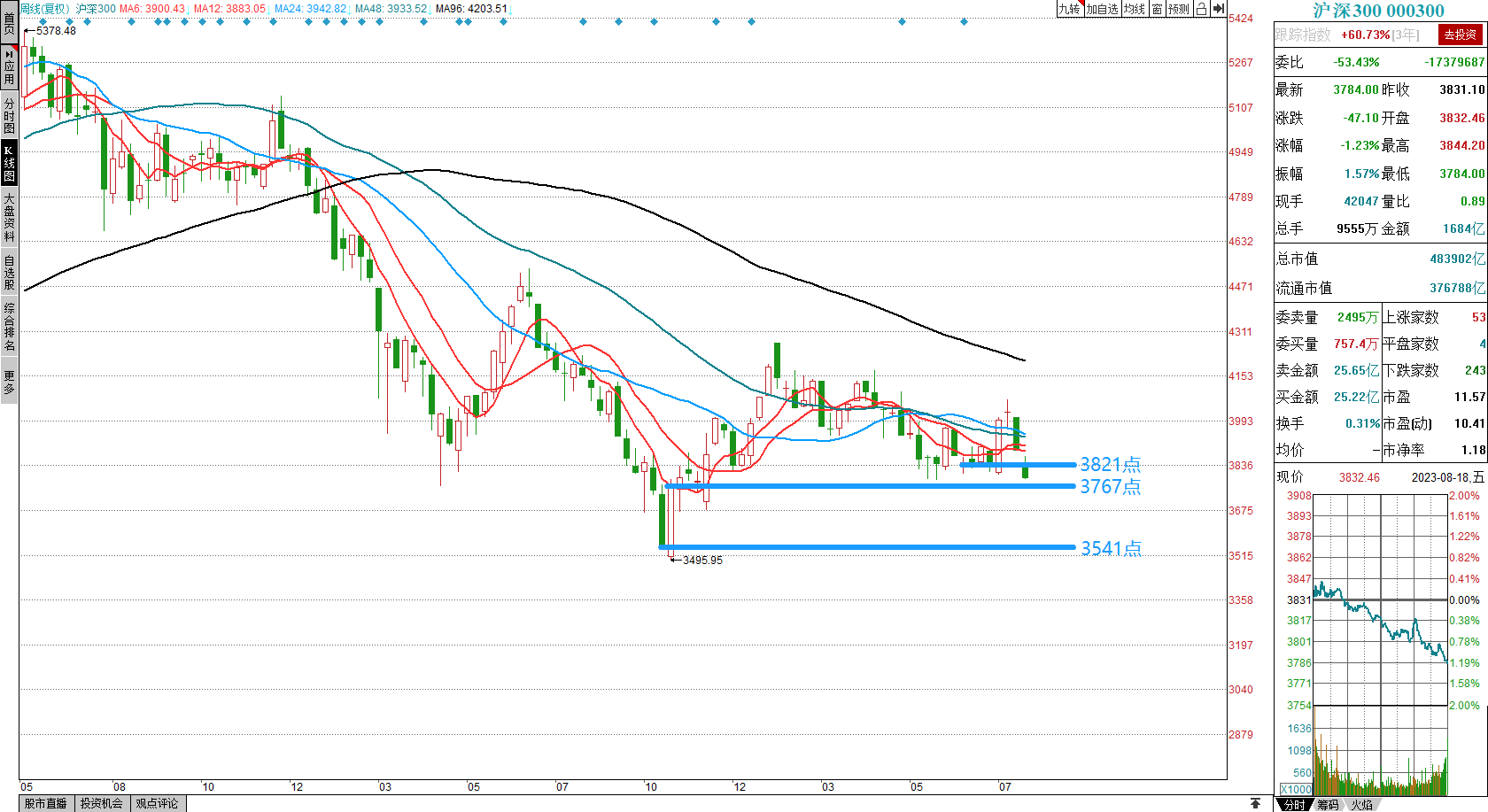This screenshot has width=1488, height=812.
Task: Open the 窗 window layout tool
Action: coord(1157,9)
